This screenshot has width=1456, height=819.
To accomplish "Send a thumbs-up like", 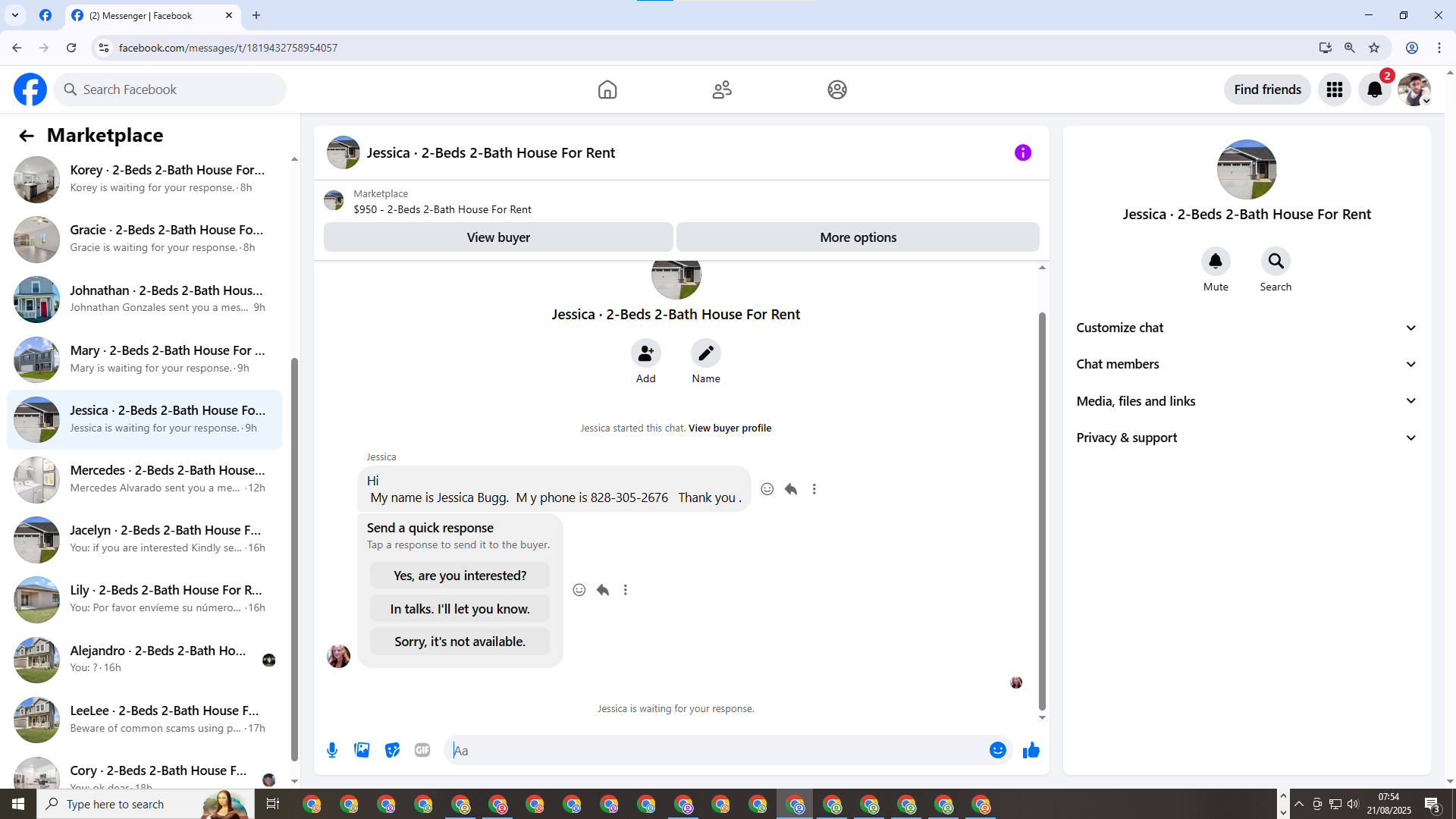I will [x=1031, y=750].
